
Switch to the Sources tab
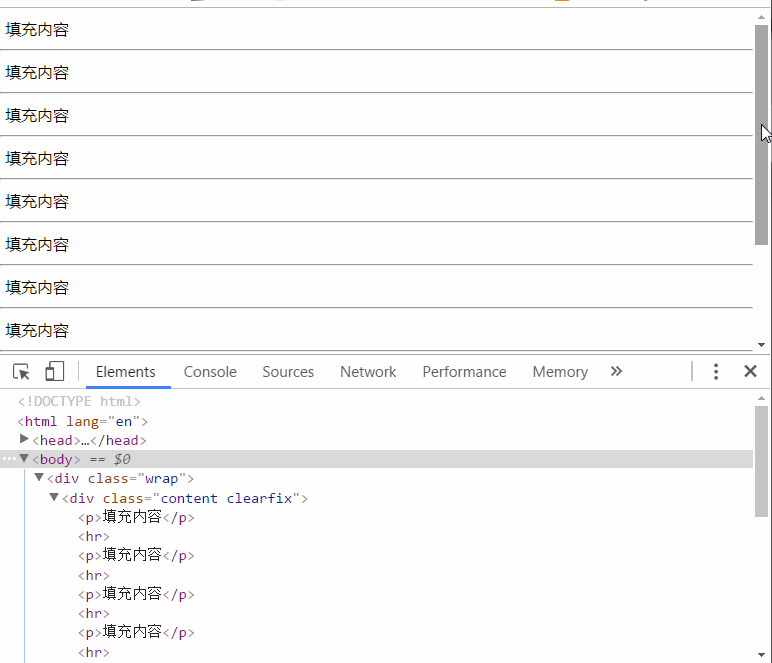tap(288, 372)
